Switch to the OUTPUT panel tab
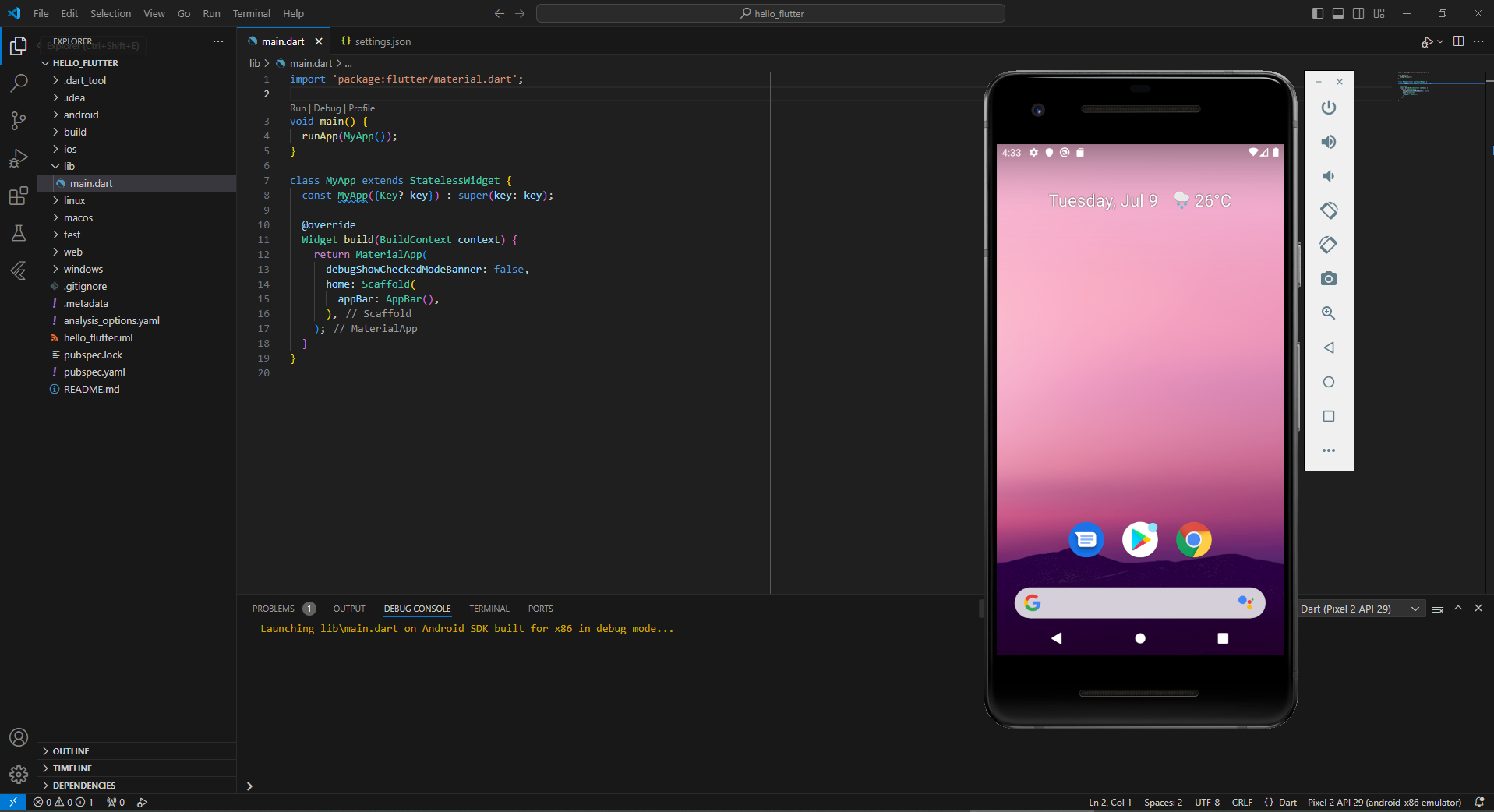 [x=349, y=609]
